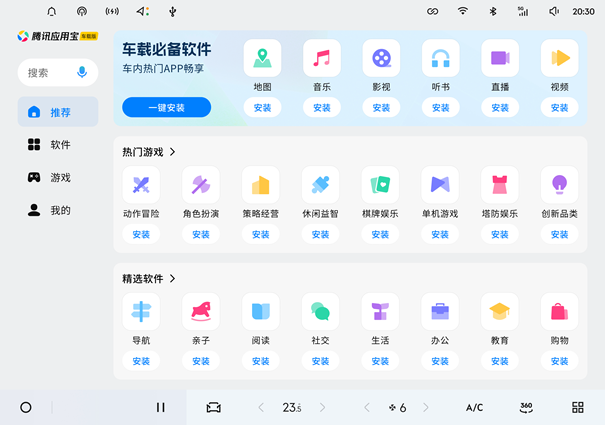605x425 pixels.
Task: Open the 棋牌娱乐 playing cards icon
Action: [x=381, y=185]
